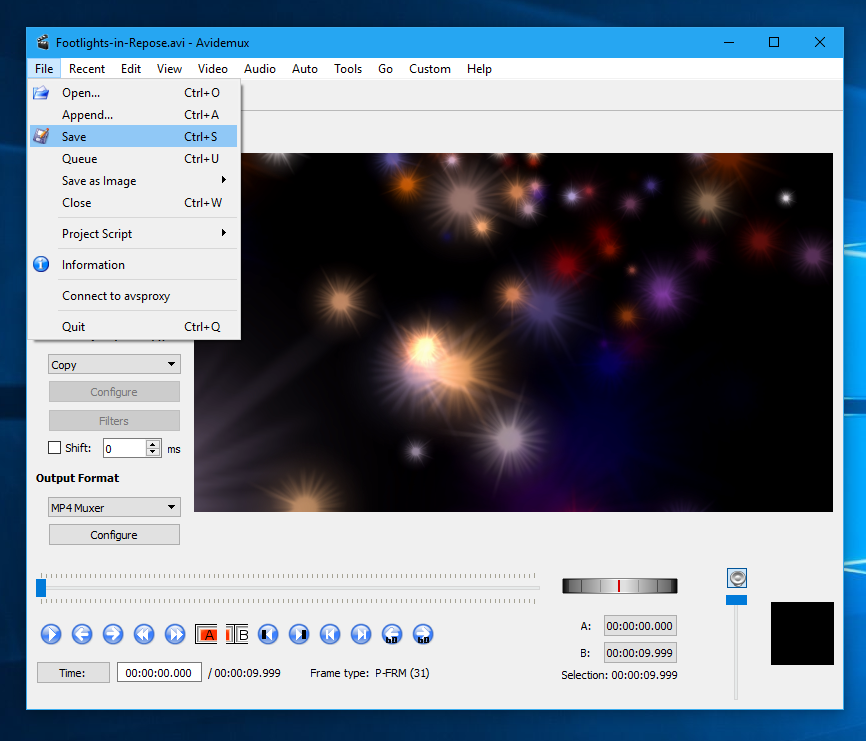Screen dimensions: 866x741
Task: Open the Go menu
Action: 386,68
